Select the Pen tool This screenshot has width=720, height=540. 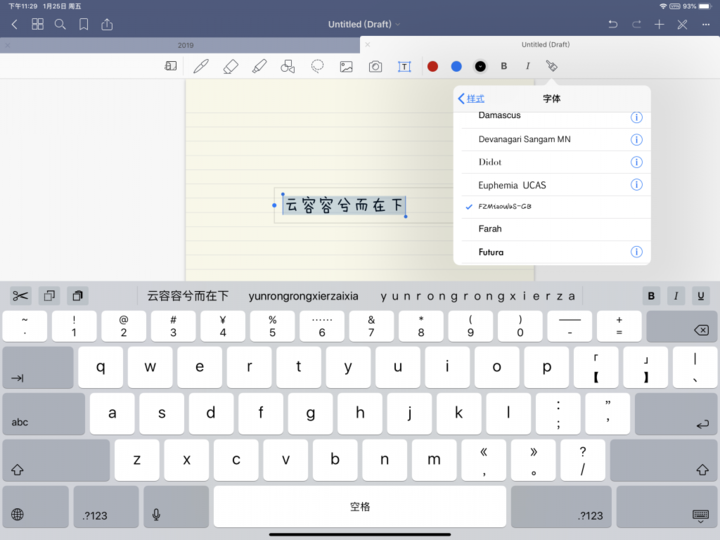201,67
